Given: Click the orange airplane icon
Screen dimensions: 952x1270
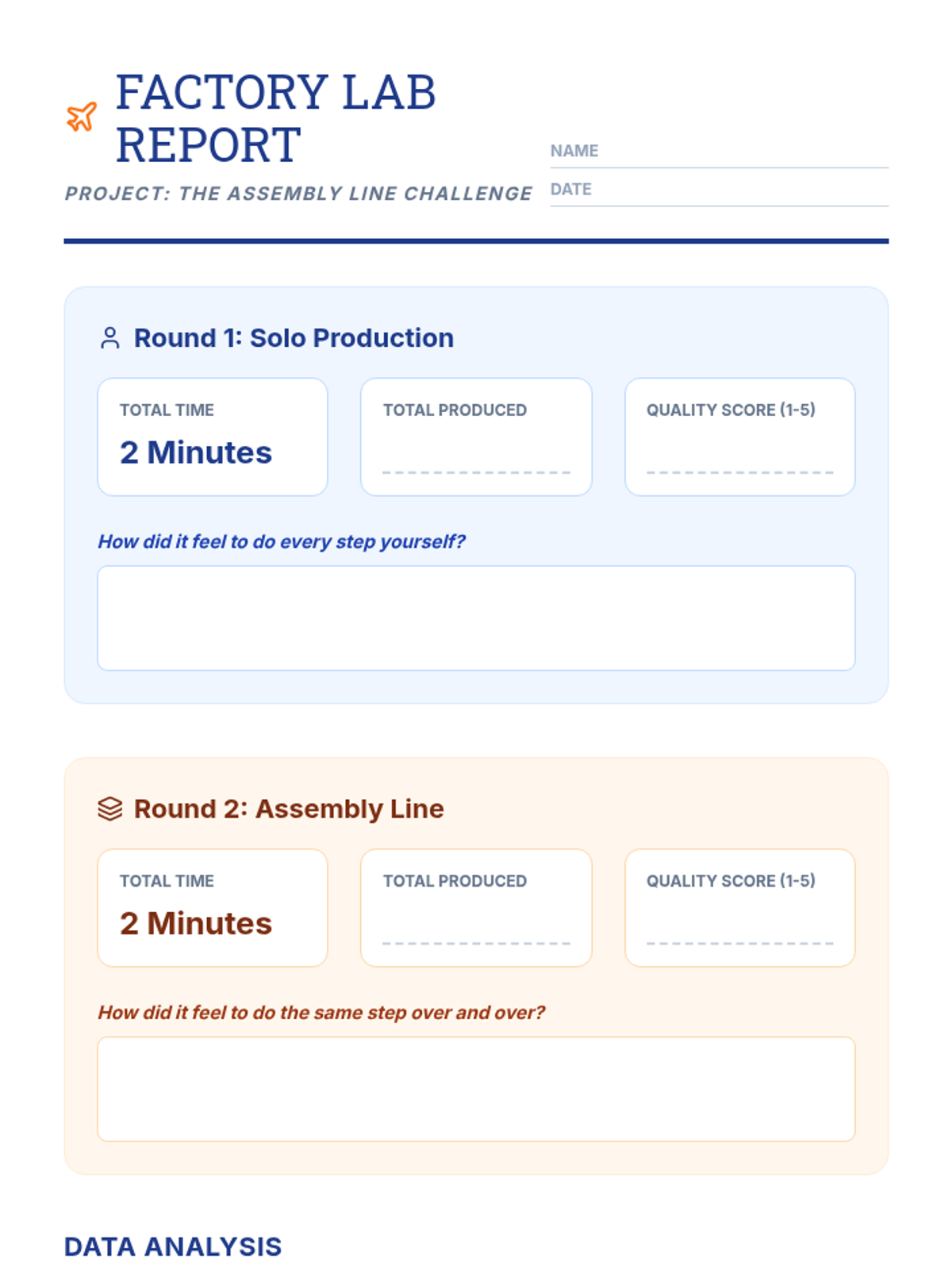Looking at the screenshot, I should [x=82, y=117].
